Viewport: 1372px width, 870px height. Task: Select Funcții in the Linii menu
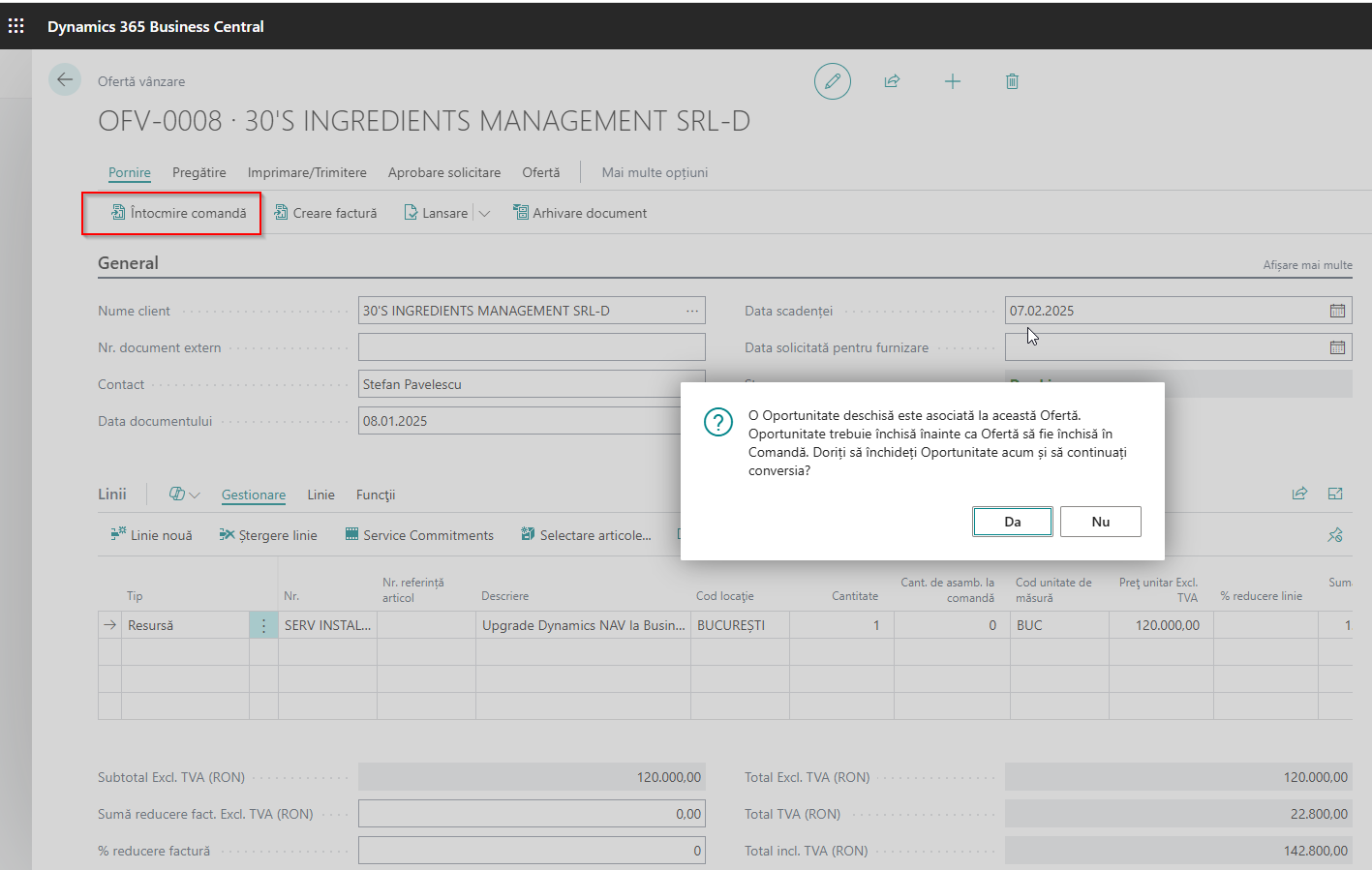[376, 495]
